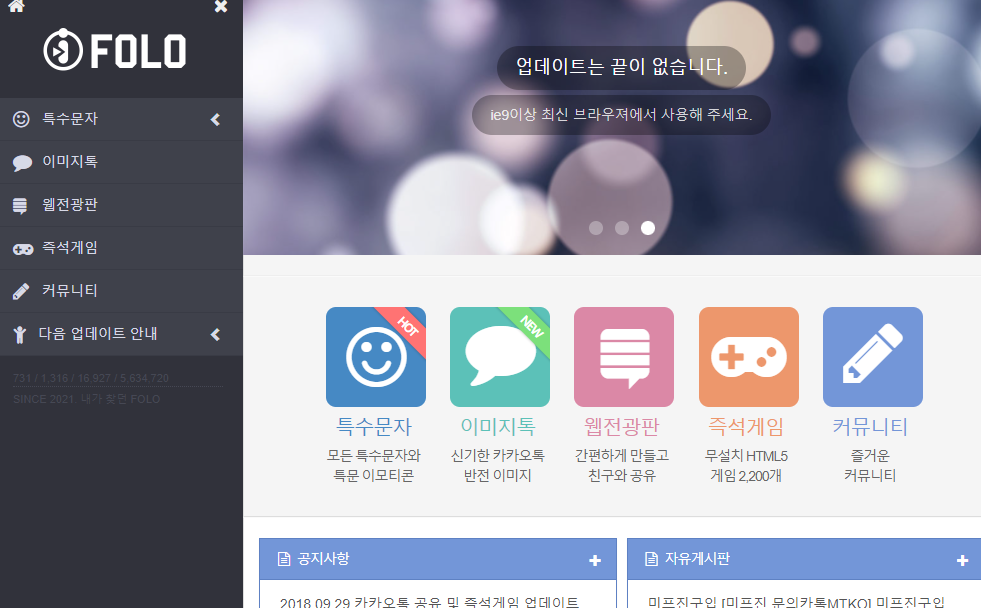
Task: Click the 웹전광판 signboard icon tile
Action: [x=623, y=357]
